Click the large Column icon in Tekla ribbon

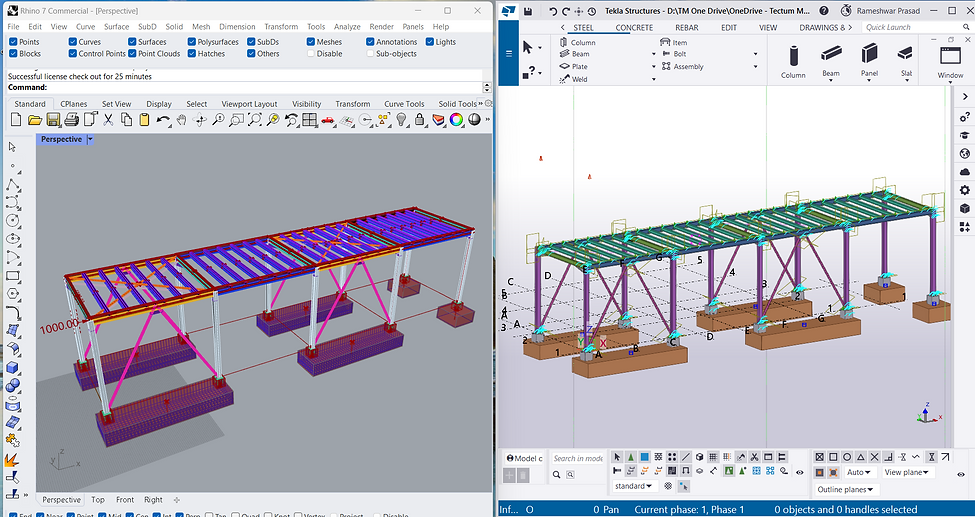coord(793,60)
